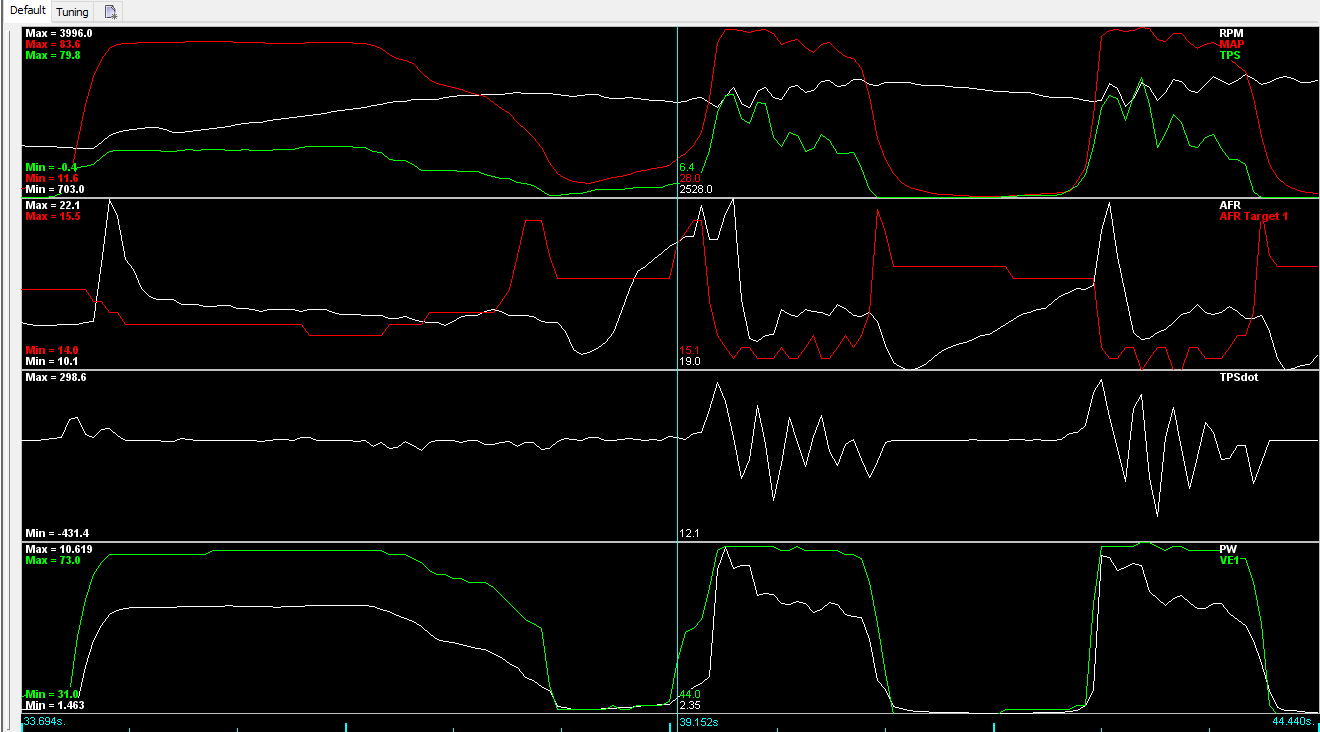Switch to the Default tab
This screenshot has height=732, width=1320.
coord(28,11)
